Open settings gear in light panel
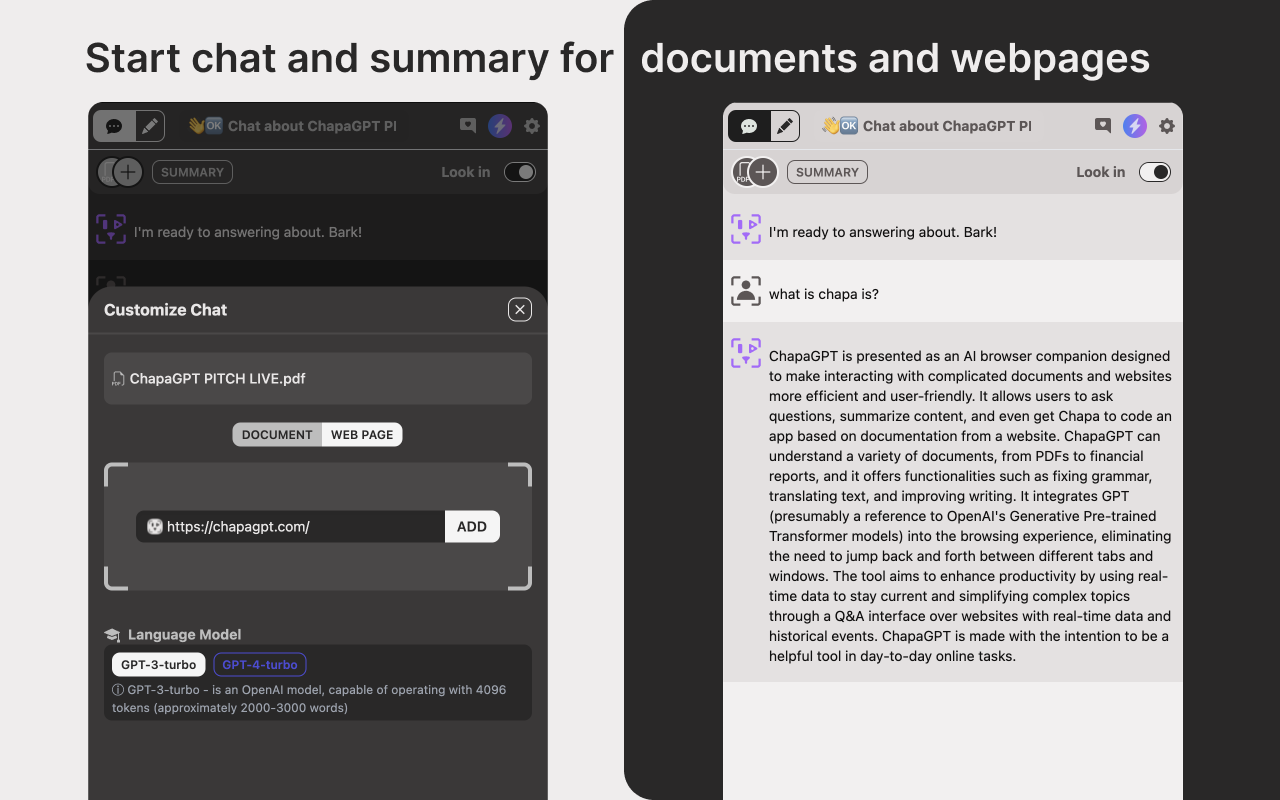This screenshot has height=800, width=1280. tap(1167, 126)
